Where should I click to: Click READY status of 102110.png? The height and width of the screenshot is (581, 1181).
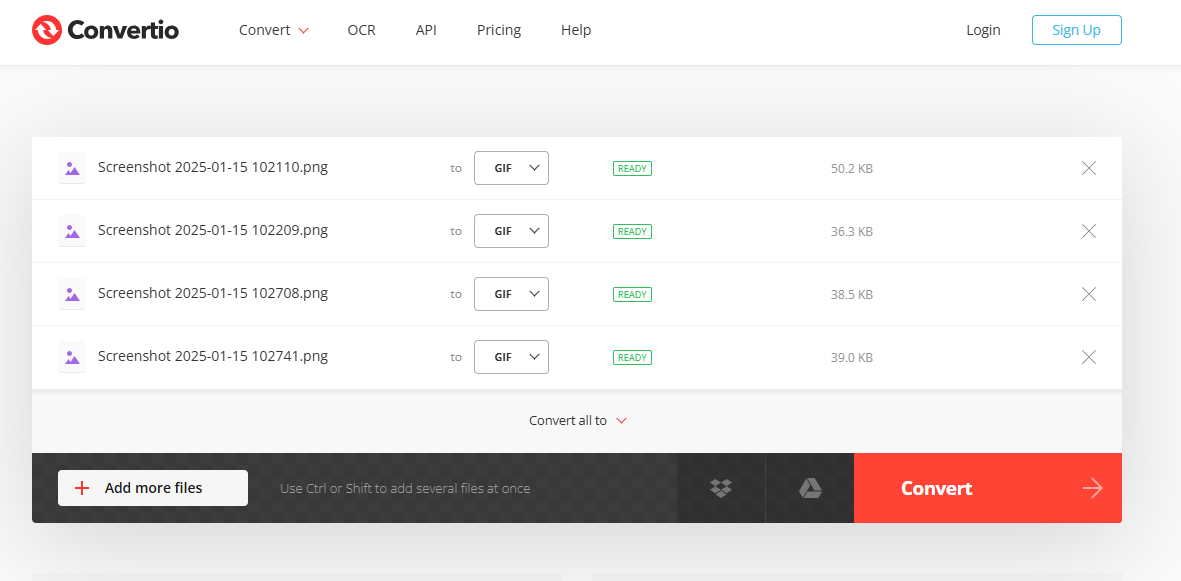coord(632,169)
